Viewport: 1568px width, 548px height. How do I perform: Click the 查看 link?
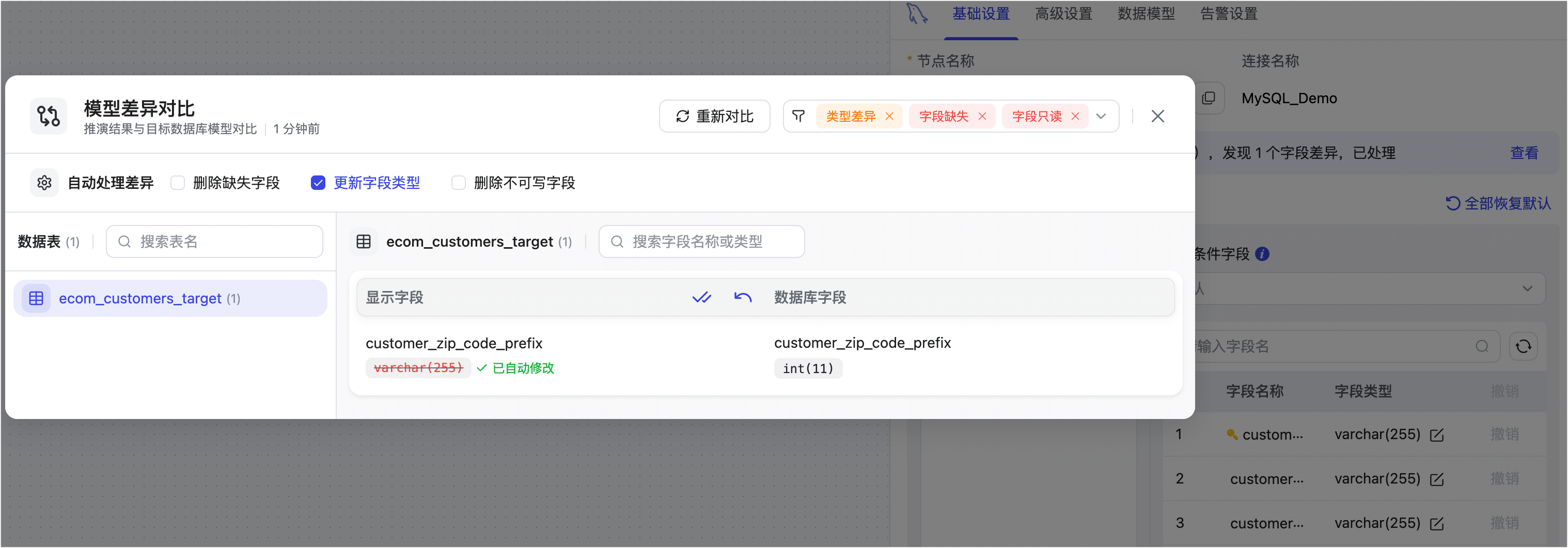tap(1524, 153)
